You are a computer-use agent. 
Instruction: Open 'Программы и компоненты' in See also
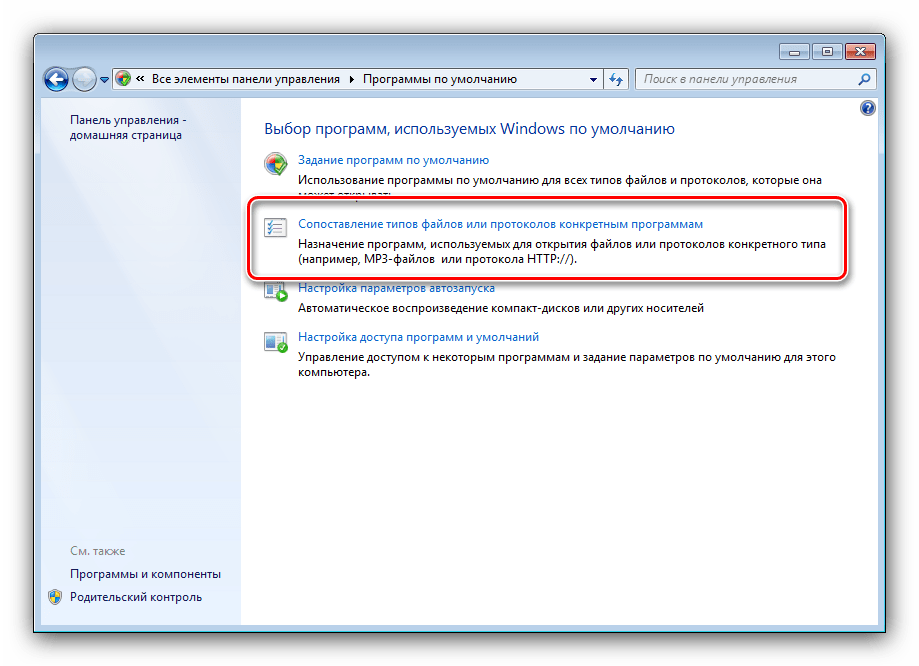pos(145,574)
